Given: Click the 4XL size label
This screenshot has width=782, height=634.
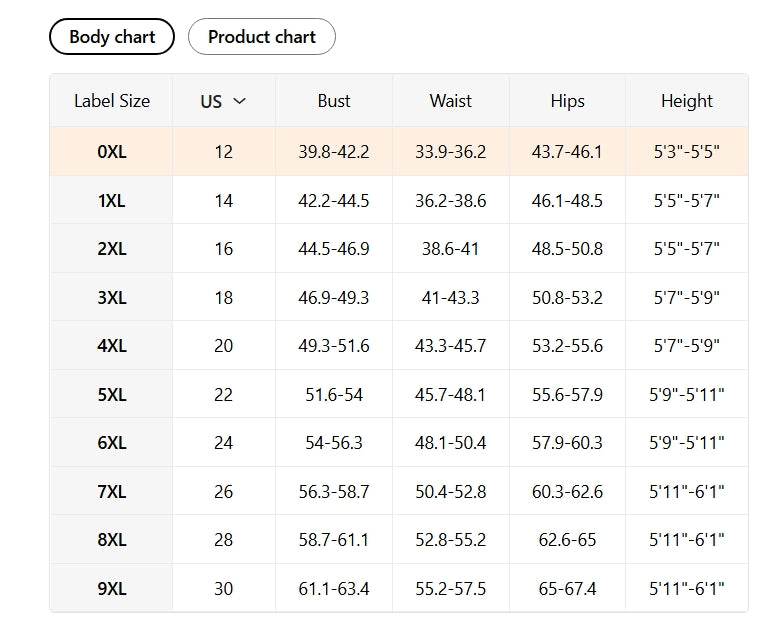Looking at the screenshot, I should point(112,346).
